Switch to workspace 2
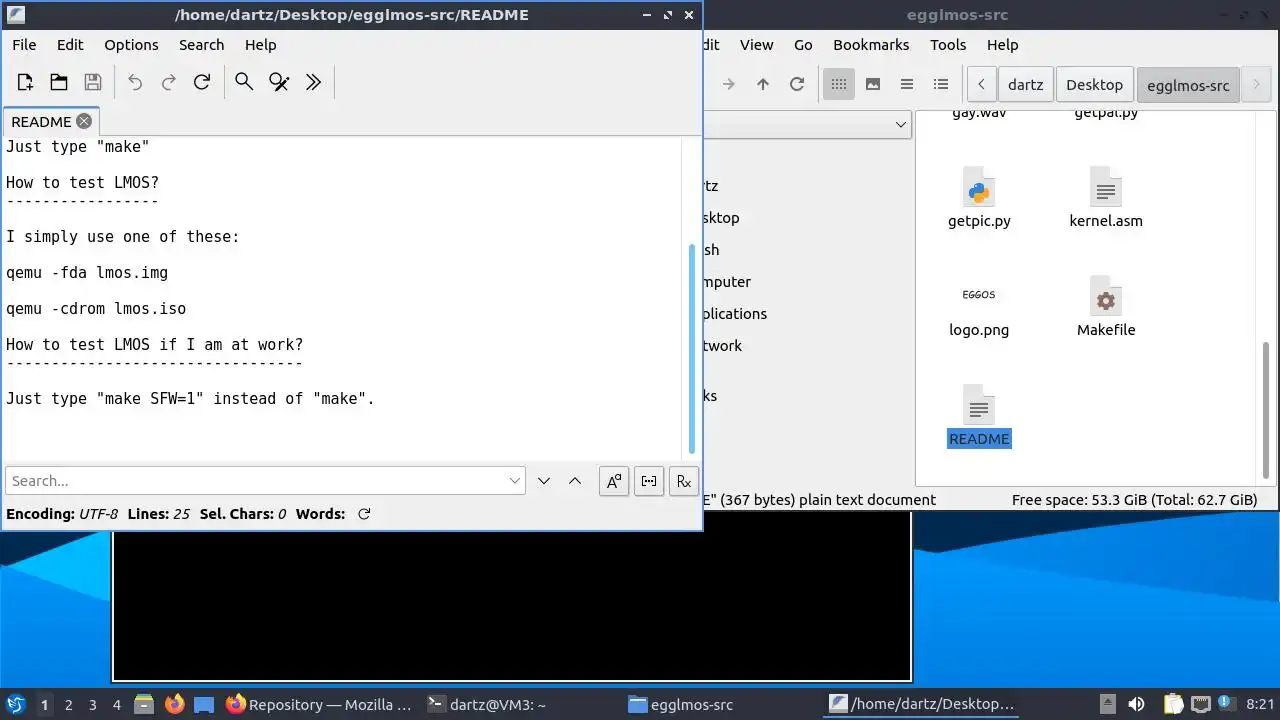The width and height of the screenshot is (1280, 720). pos(68,705)
